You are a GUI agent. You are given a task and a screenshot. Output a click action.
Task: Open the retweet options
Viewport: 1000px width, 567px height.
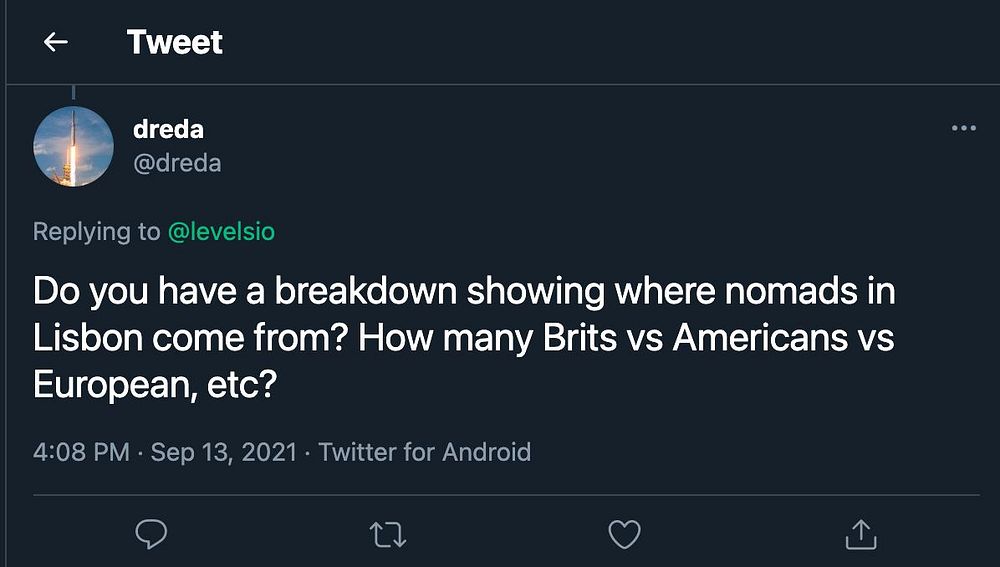tap(388, 535)
